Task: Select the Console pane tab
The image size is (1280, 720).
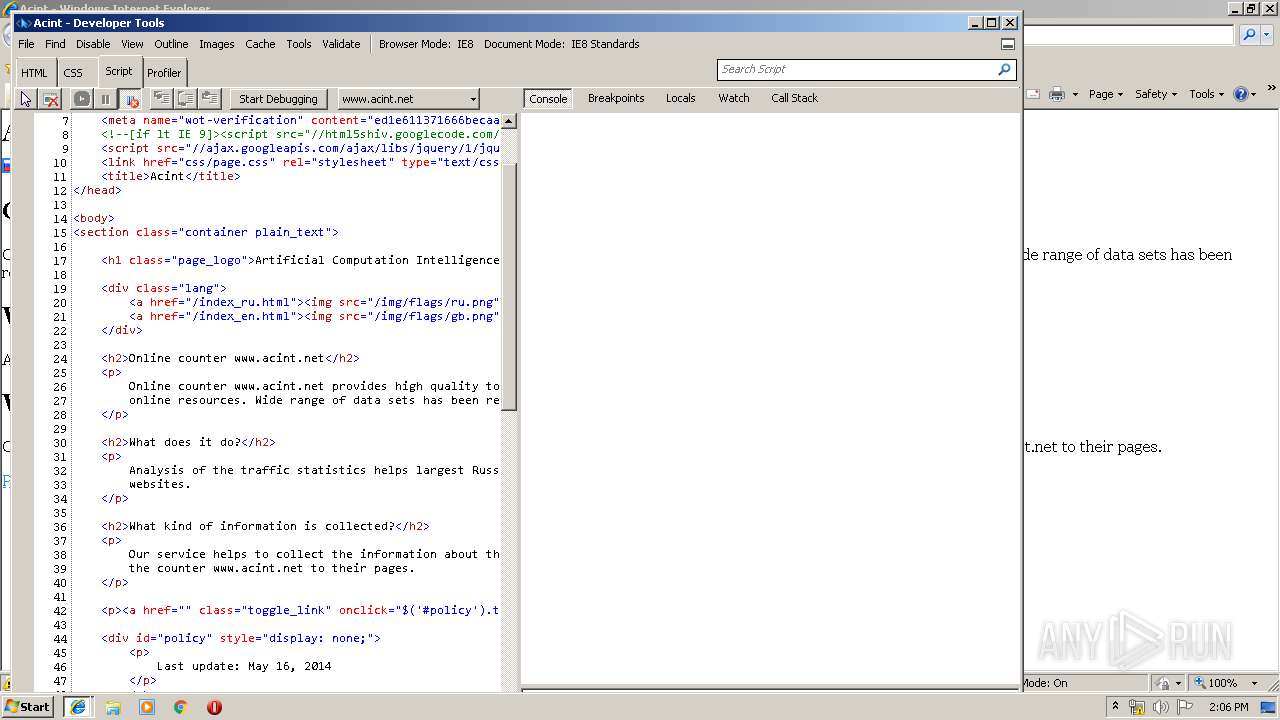Action: pyautogui.click(x=548, y=99)
